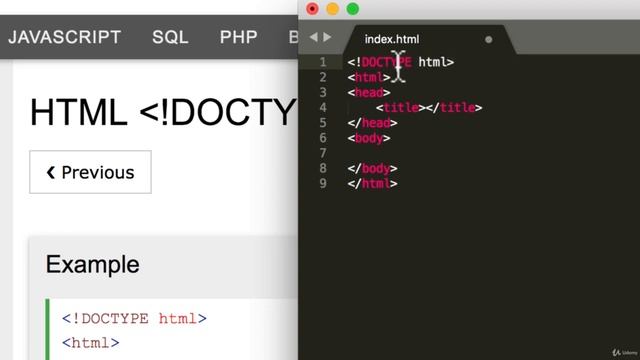Click the opening <body> tag in editor

pos(369,138)
